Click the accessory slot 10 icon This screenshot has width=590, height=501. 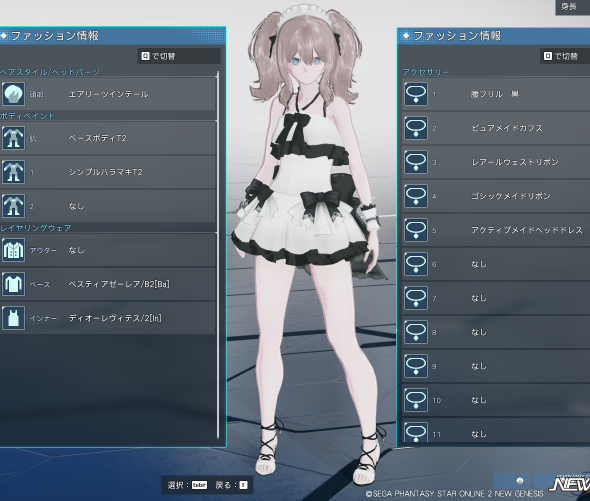tap(416, 400)
